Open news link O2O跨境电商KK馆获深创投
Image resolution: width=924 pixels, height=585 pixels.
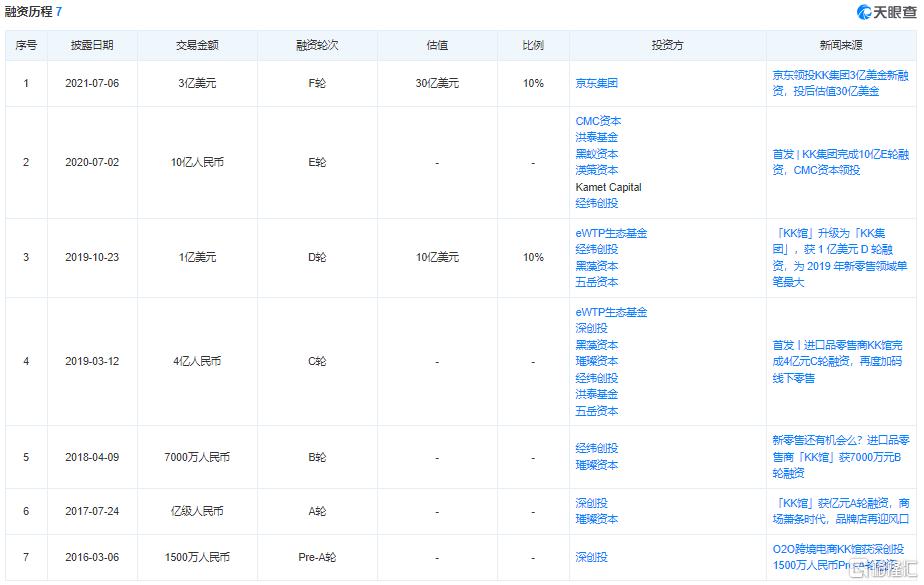point(838,557)
